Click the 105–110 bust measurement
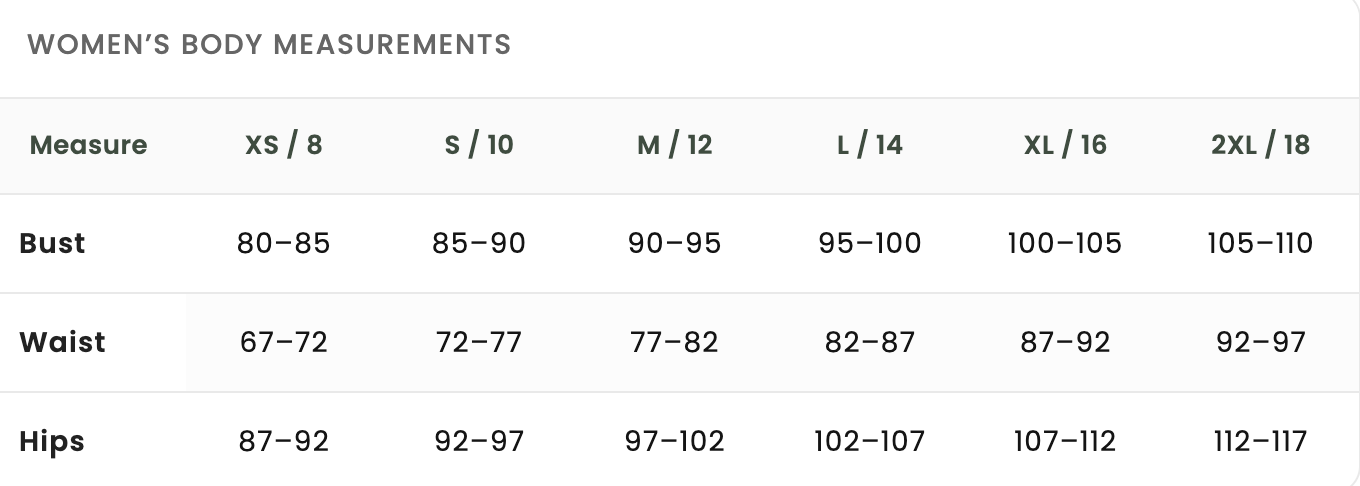 coord(1260,243)
